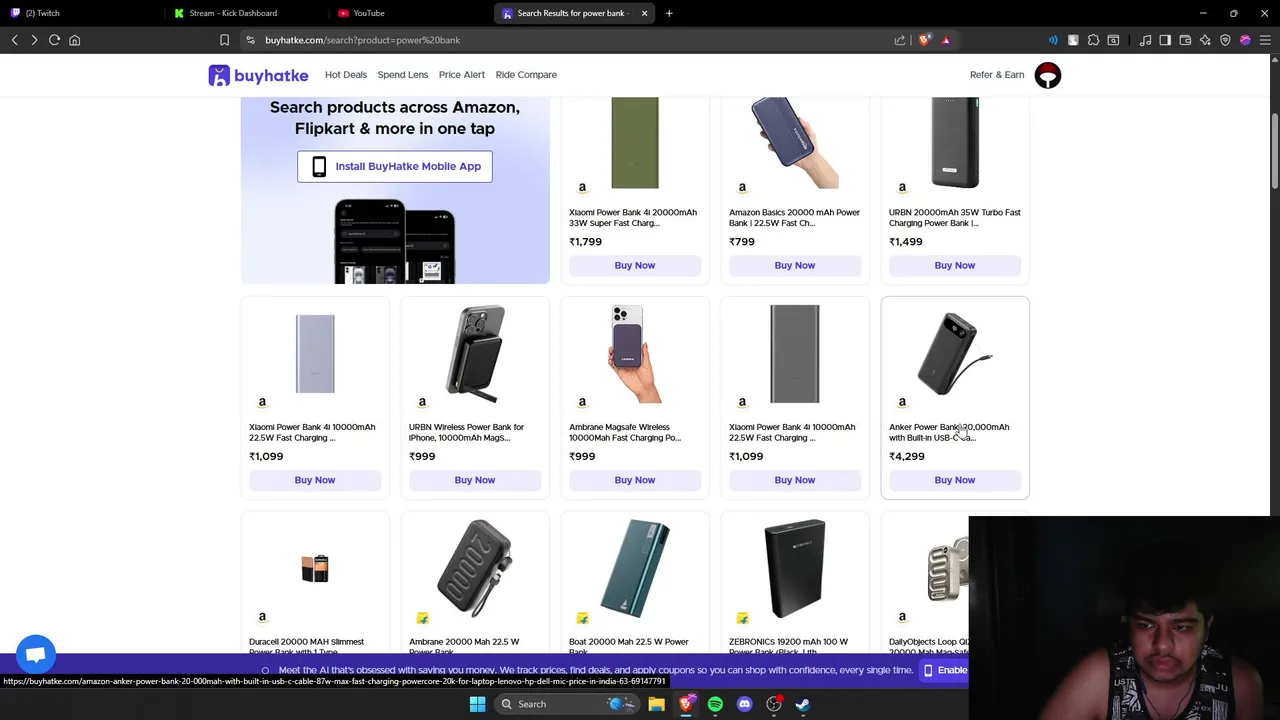The width and height of the screenshot is (1280, 720).
Task: Click the Enable button on bottom banner
Action: click(944, 670)
